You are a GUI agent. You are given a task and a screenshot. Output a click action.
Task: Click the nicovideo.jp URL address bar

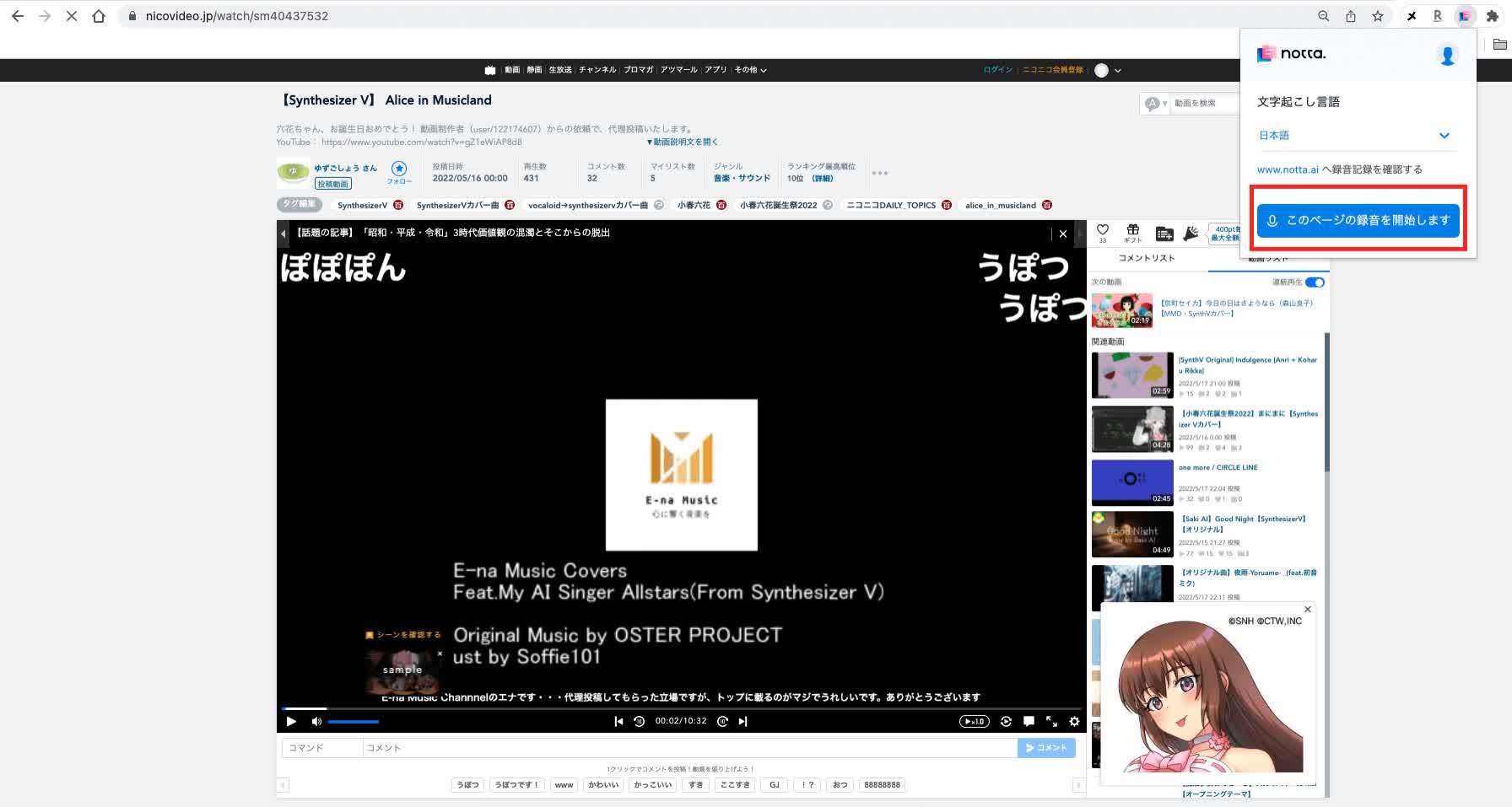717,16
